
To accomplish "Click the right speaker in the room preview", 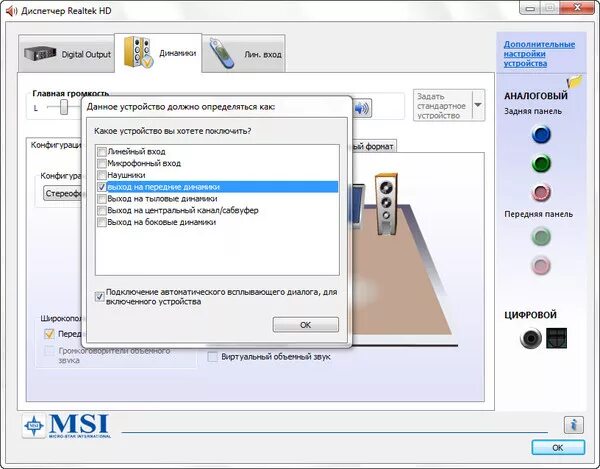I will click(x=386, y=204).
